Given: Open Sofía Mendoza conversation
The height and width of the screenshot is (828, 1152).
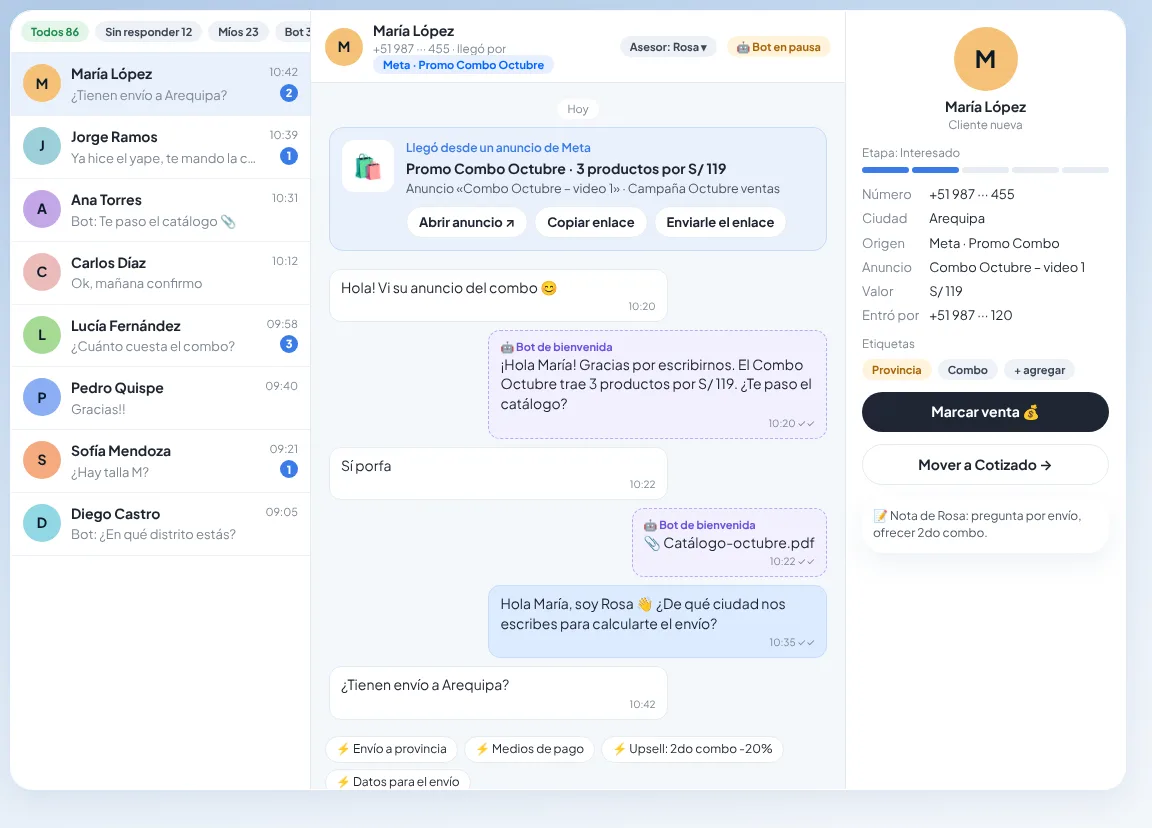Looking at the screenshot, I should [160, 461].
